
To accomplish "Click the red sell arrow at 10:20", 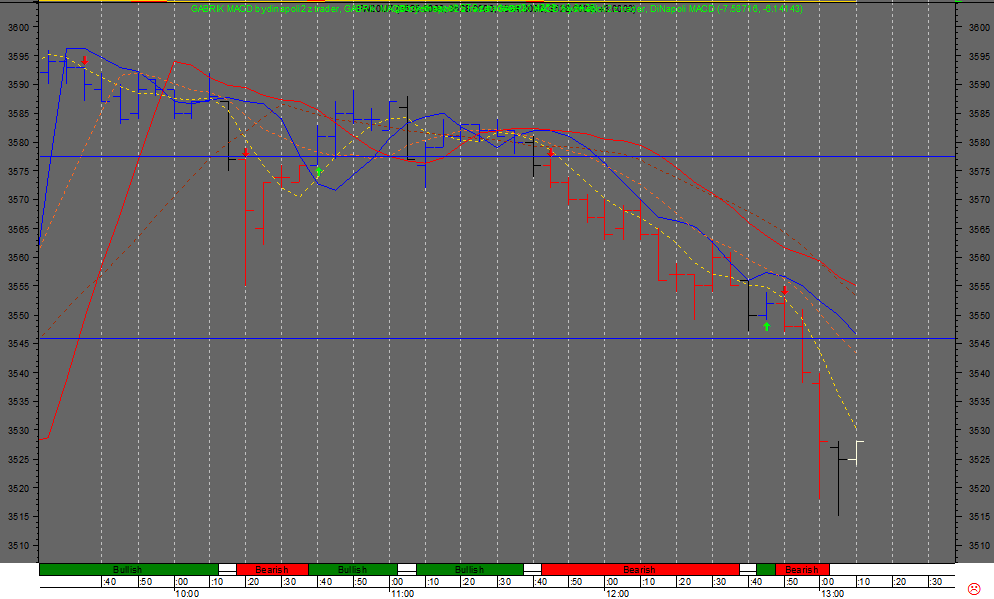I will [246, 153].
